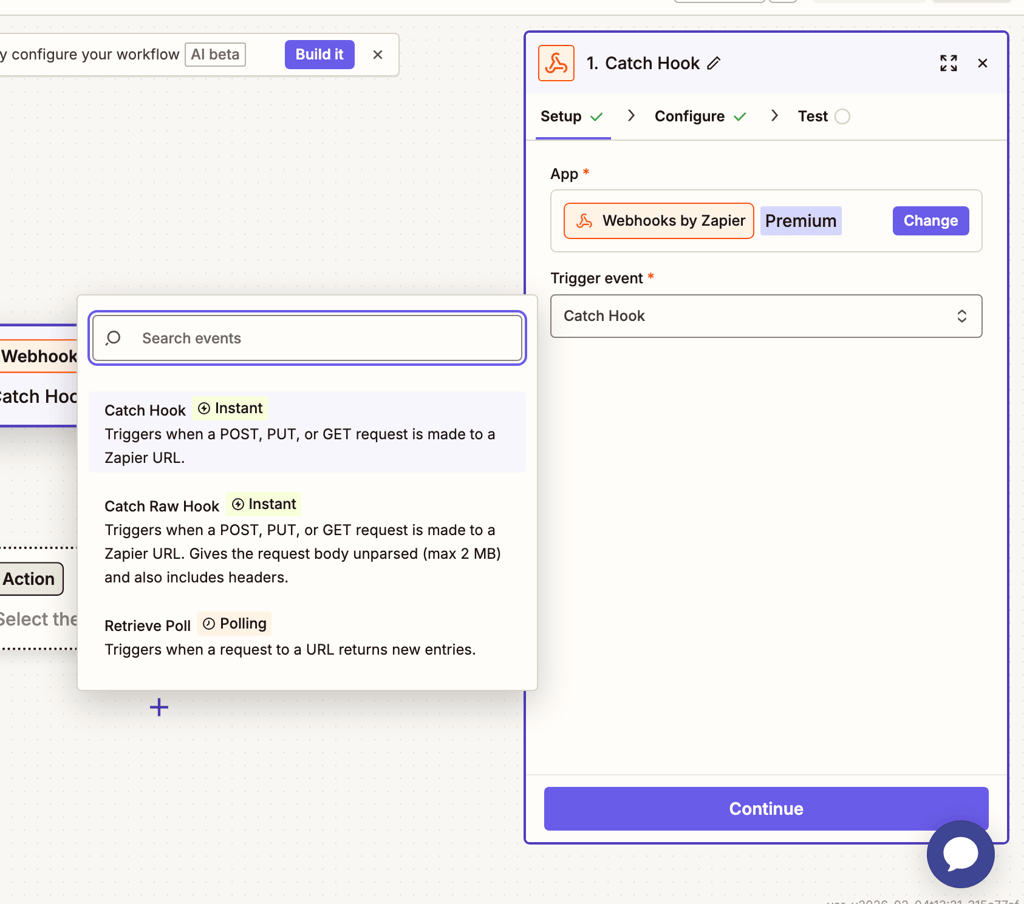The image size is (1024, 904).
Task: Click the Action step label on canvas
Action: 30,579
